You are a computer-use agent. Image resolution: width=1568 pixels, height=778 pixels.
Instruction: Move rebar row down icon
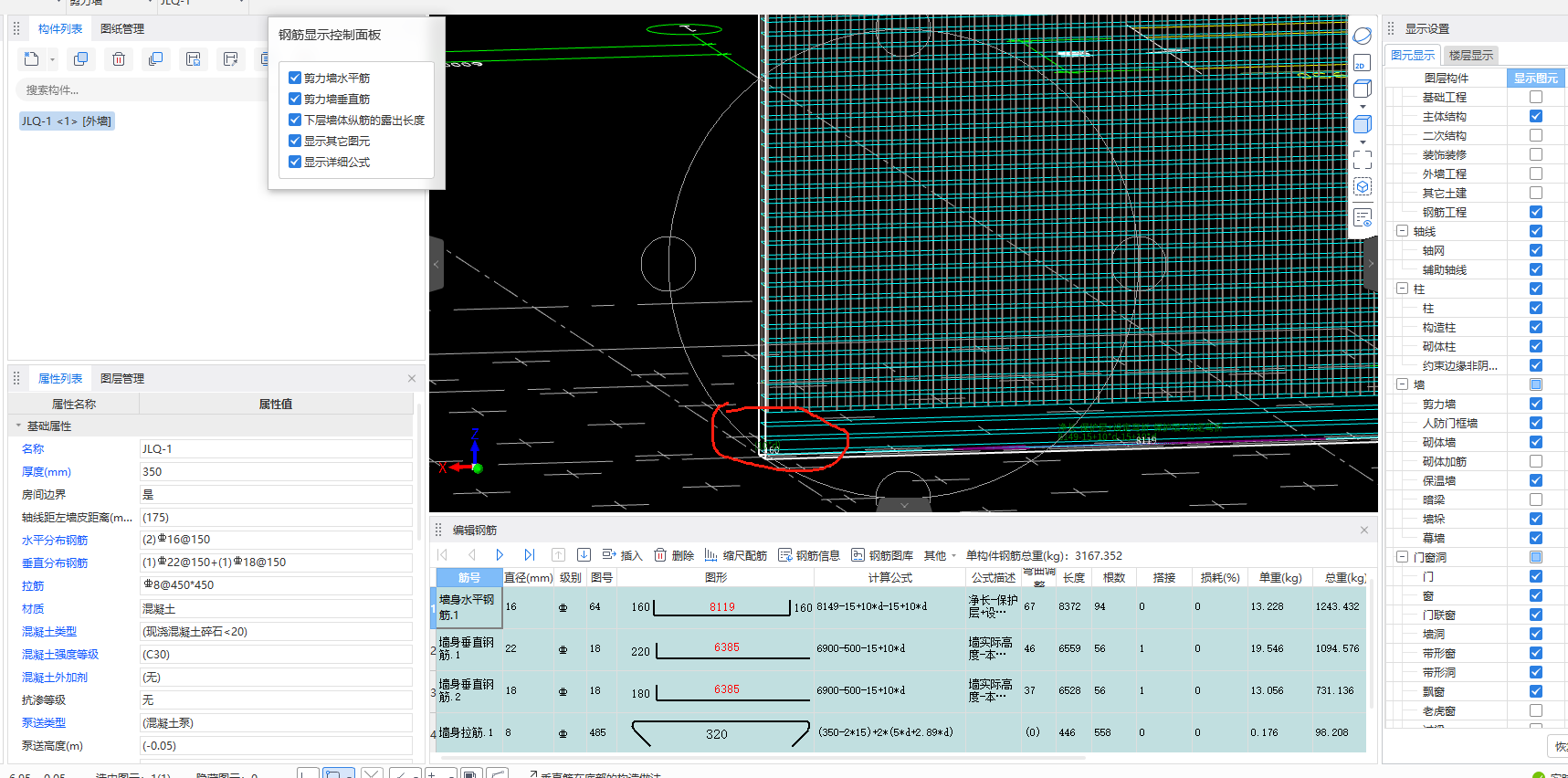584,555
